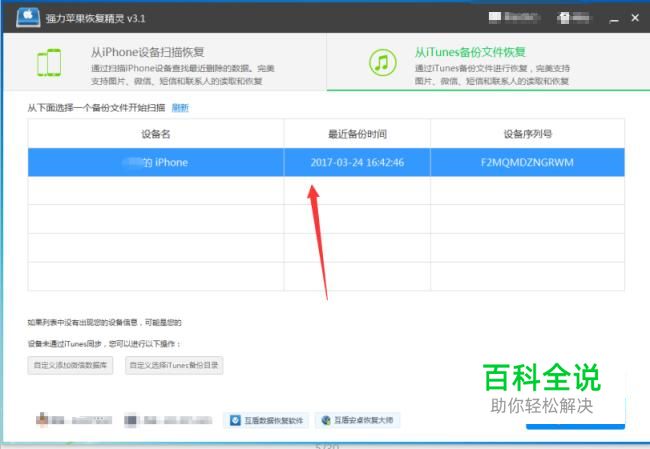Select the iPhone backup row device name

tap(156, 163)
